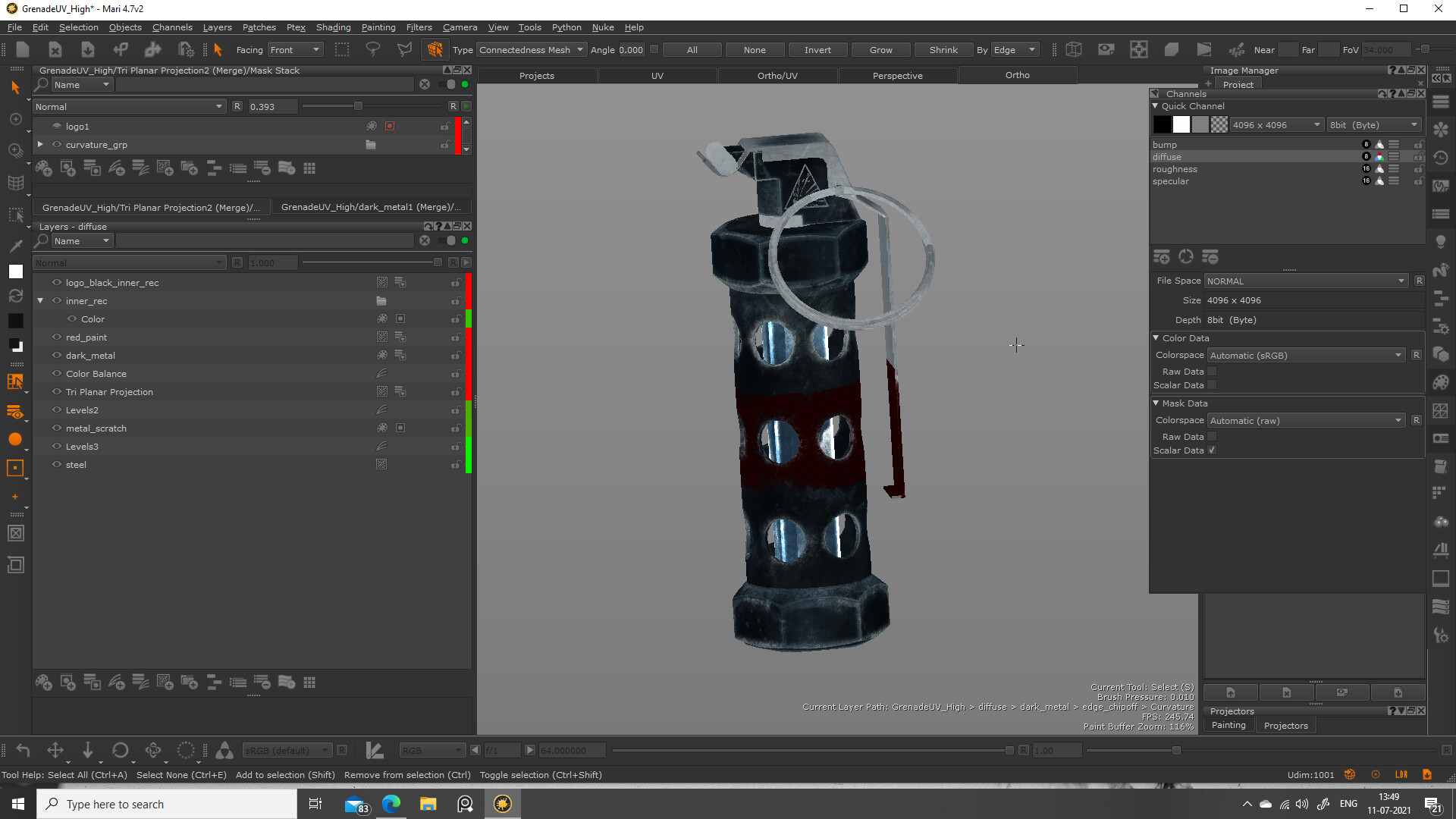Hide the metal_scratch layer
Screen dimensions: 1456x819
[x=56, y=428]
